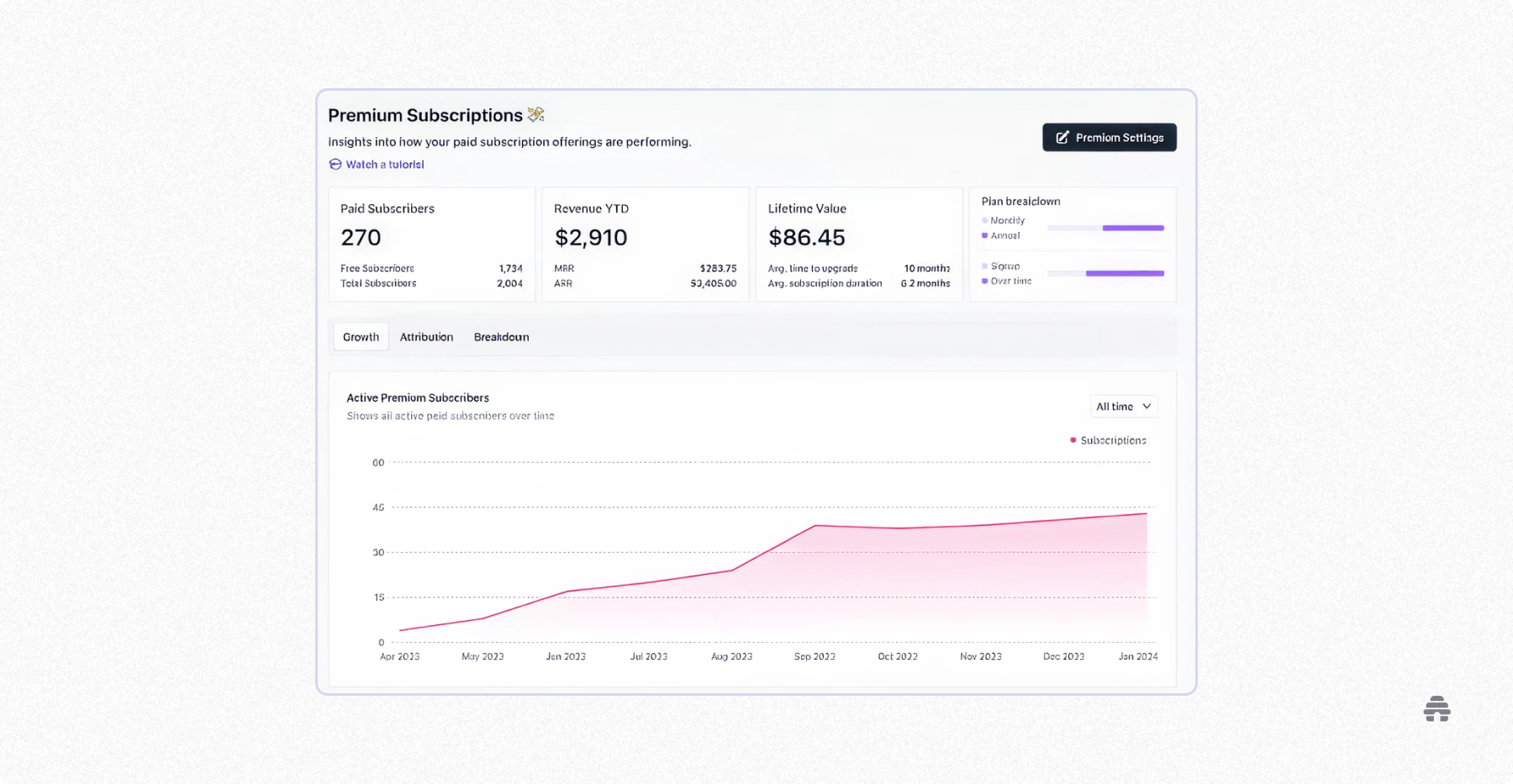The height and width of the screenshot is (784, 1513).
Task: Toggle the Over time legend entry
Action: 1006,281
